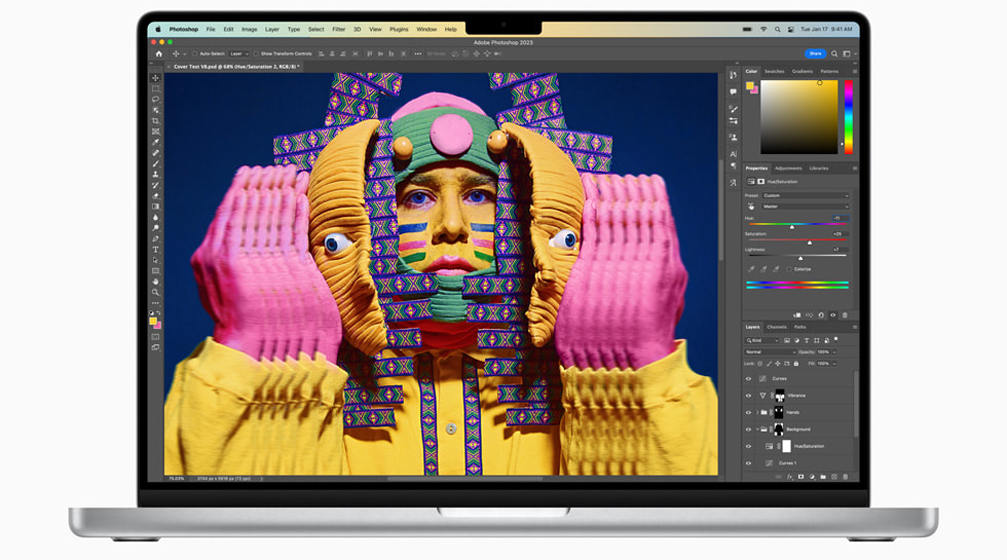Screen dimensions: 1007x560
Task: Select the Horizontal Type tool
Action: point(155,249)
